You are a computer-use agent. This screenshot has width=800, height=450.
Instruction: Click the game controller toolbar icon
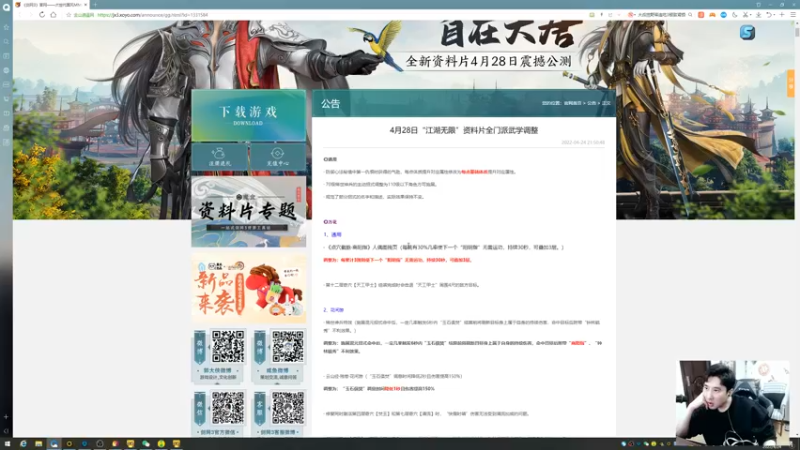tap(712, 15)
